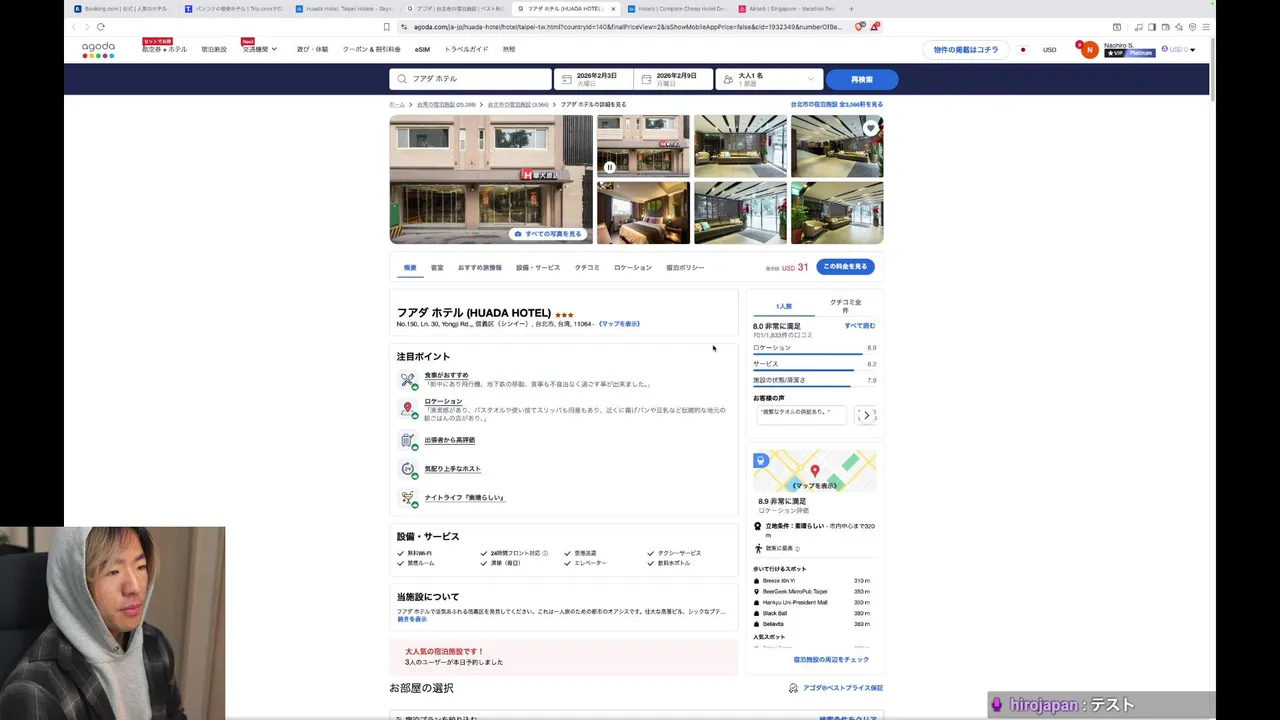Open トラベルガイド menu item

(467, 49)
